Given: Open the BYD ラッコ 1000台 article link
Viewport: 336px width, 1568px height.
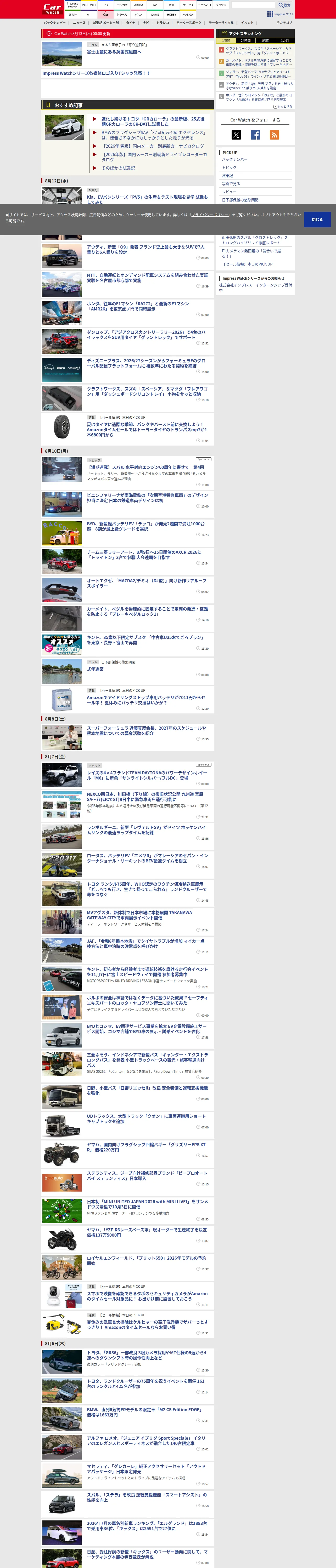Looking at the screenshot, I should click(146, 527).
